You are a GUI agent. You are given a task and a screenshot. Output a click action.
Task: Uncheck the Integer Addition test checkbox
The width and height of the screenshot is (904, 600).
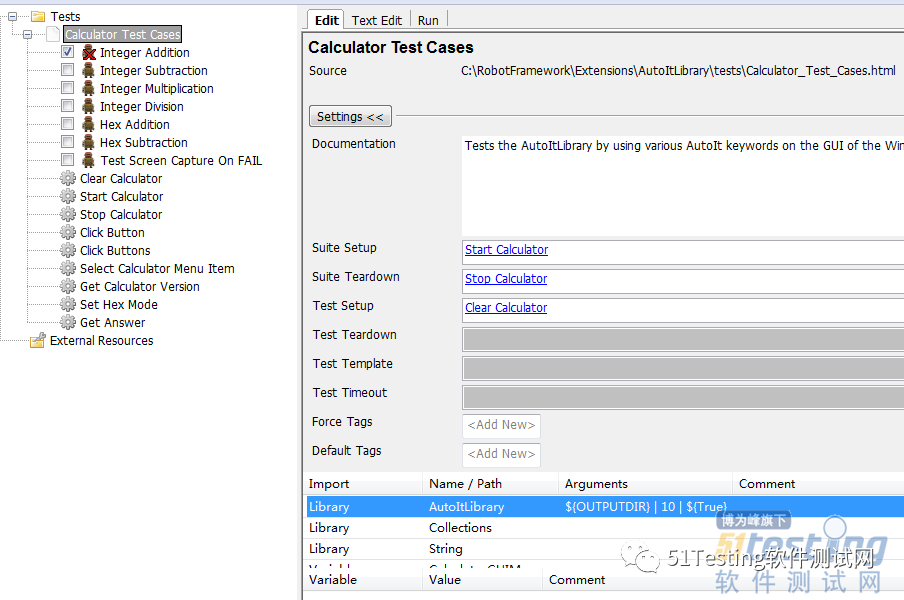[67, 52]
